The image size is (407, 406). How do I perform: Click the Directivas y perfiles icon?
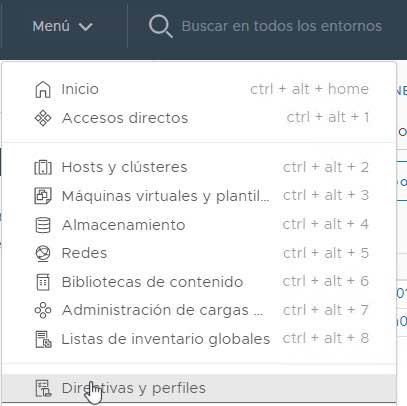(x=43, y=388)
